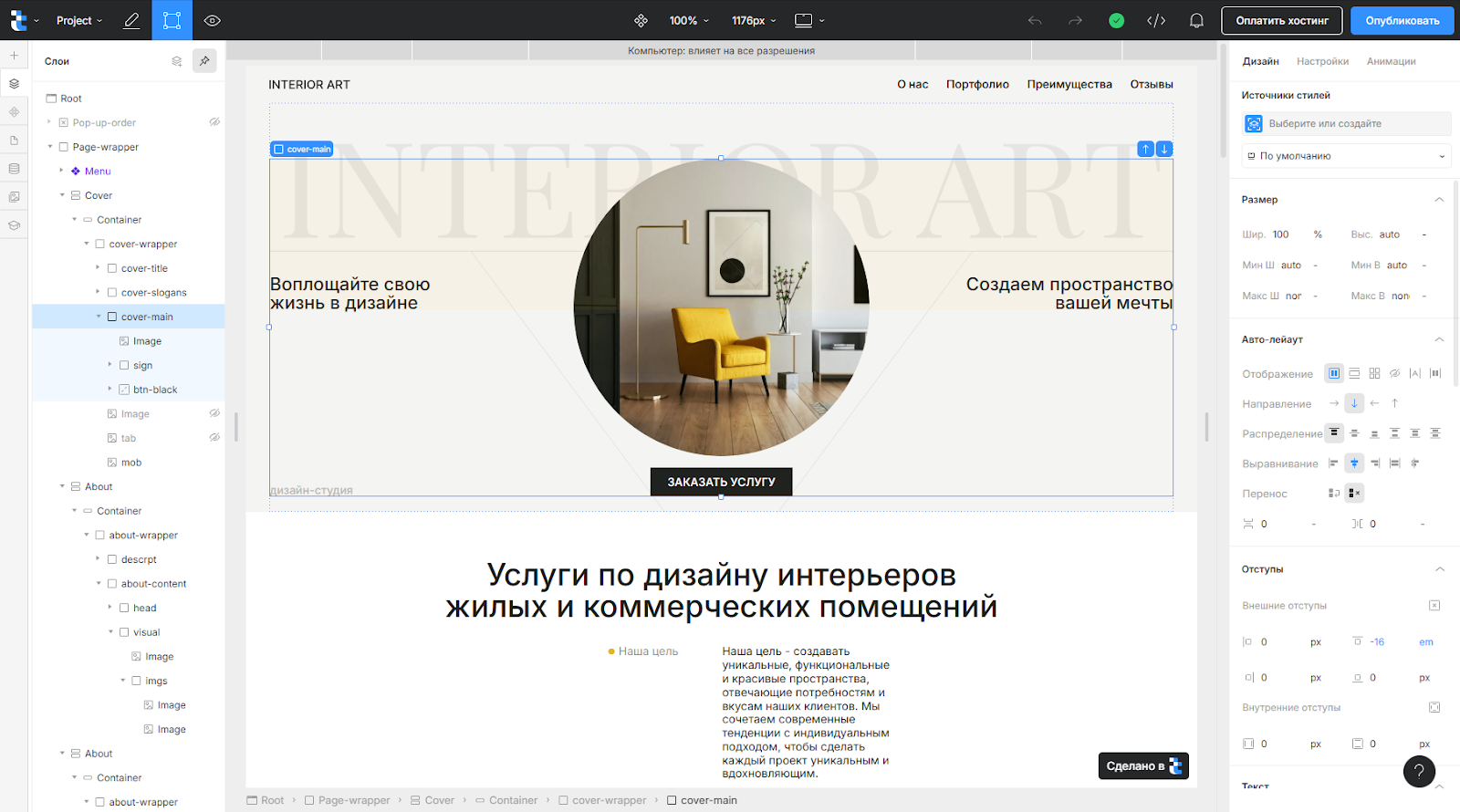Click Отзывы in page navigation
Viewport: 1460px width, 812px height.
[x=1152, y=84]
